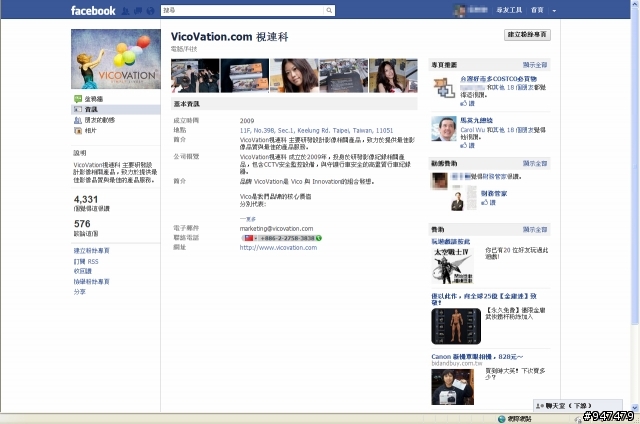Viewport: 640px width, 424px height.
Task: Open friend requests icon in top bar
Action: [x=125, y=11]
